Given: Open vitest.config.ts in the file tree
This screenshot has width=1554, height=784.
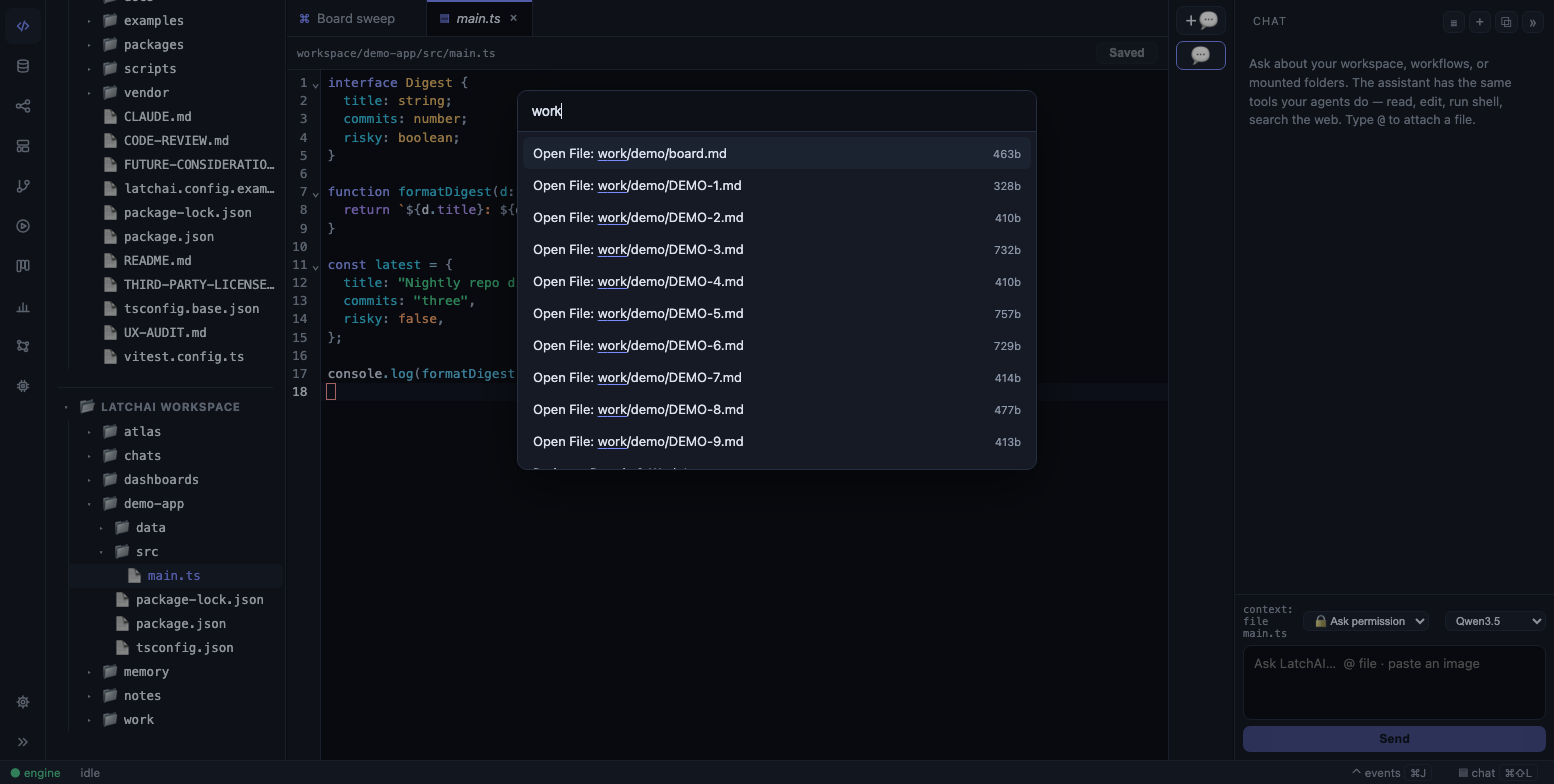Looking at the screenshot, I should coord(183,357).
